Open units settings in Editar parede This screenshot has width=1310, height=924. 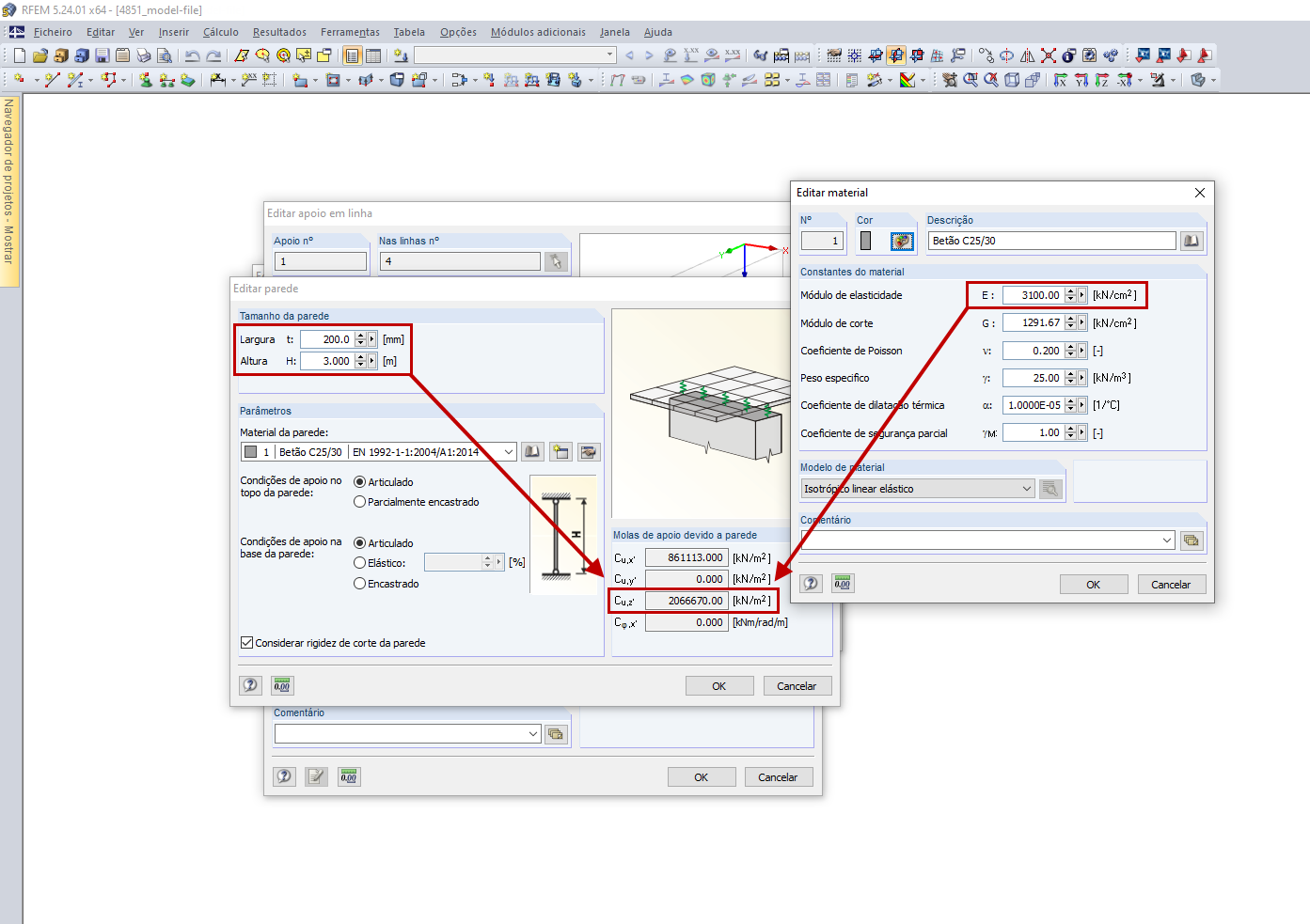coord(282,685)
